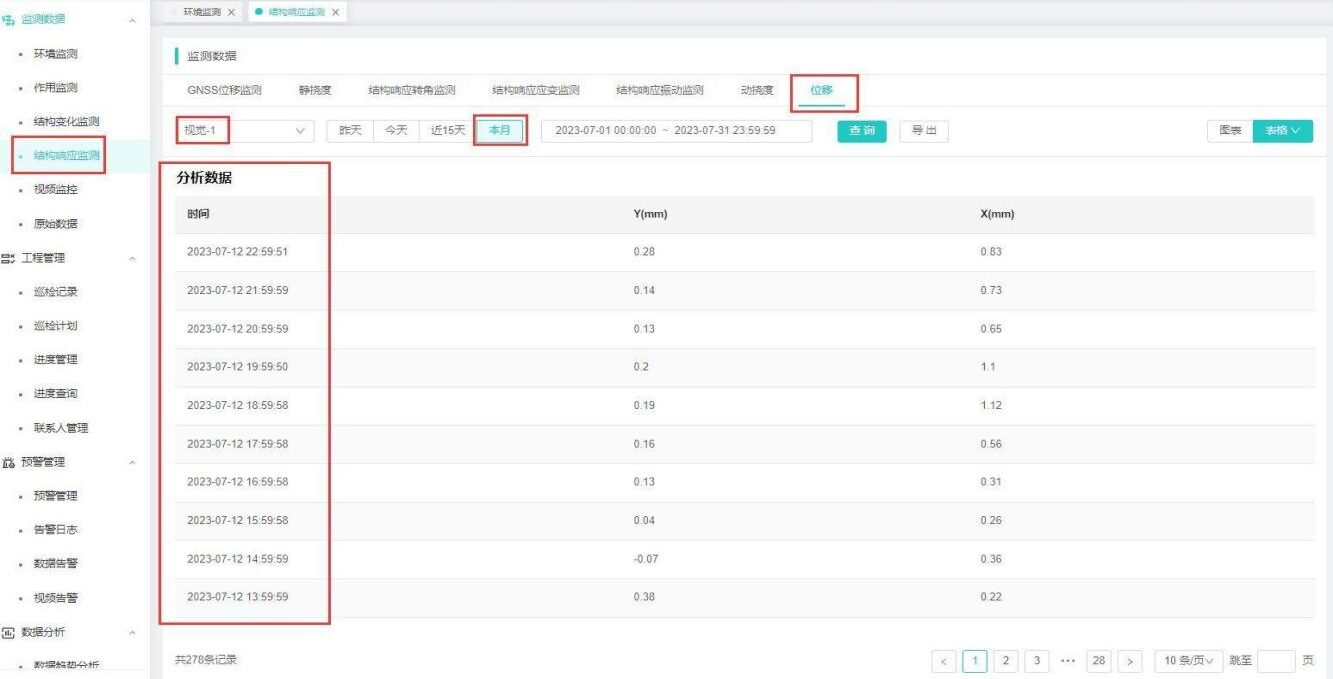The image size is (1333, 679).
Task: Switch to the 动挠度 tab
Action: pos(756,90)
